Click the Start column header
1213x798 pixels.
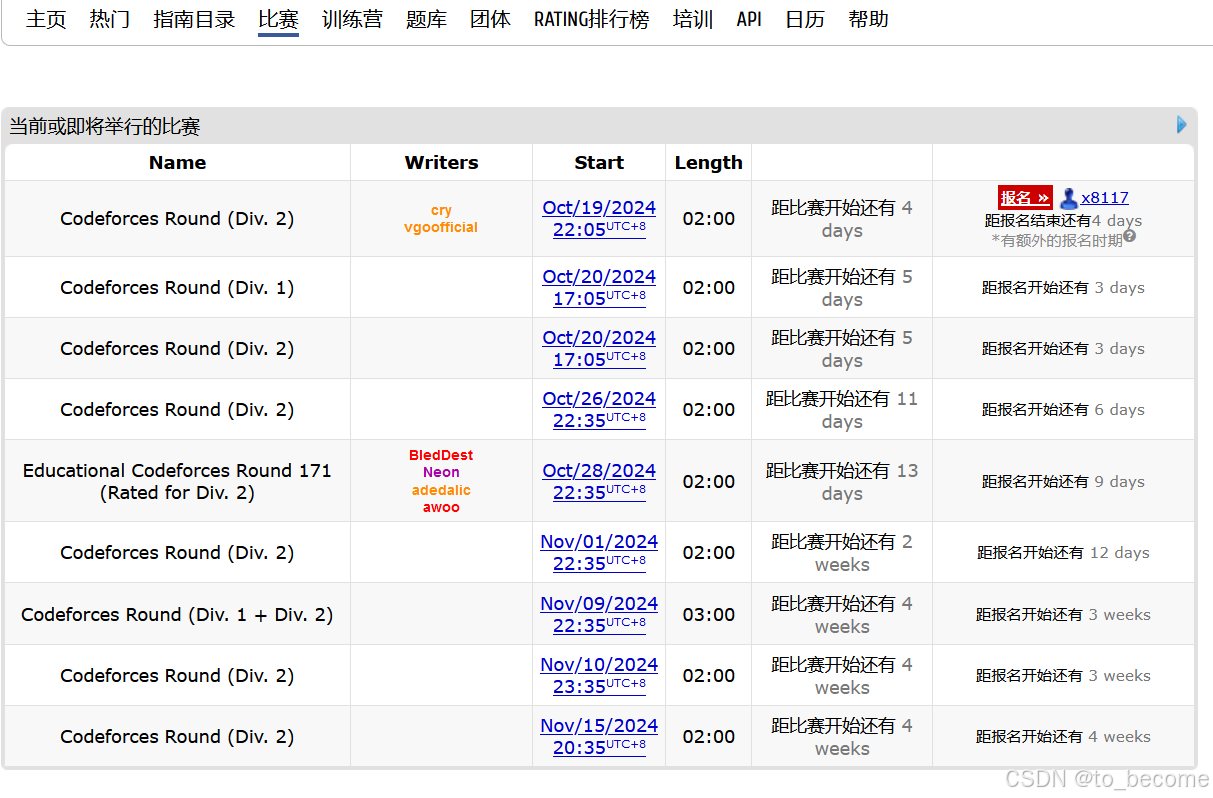click(599, 163)
